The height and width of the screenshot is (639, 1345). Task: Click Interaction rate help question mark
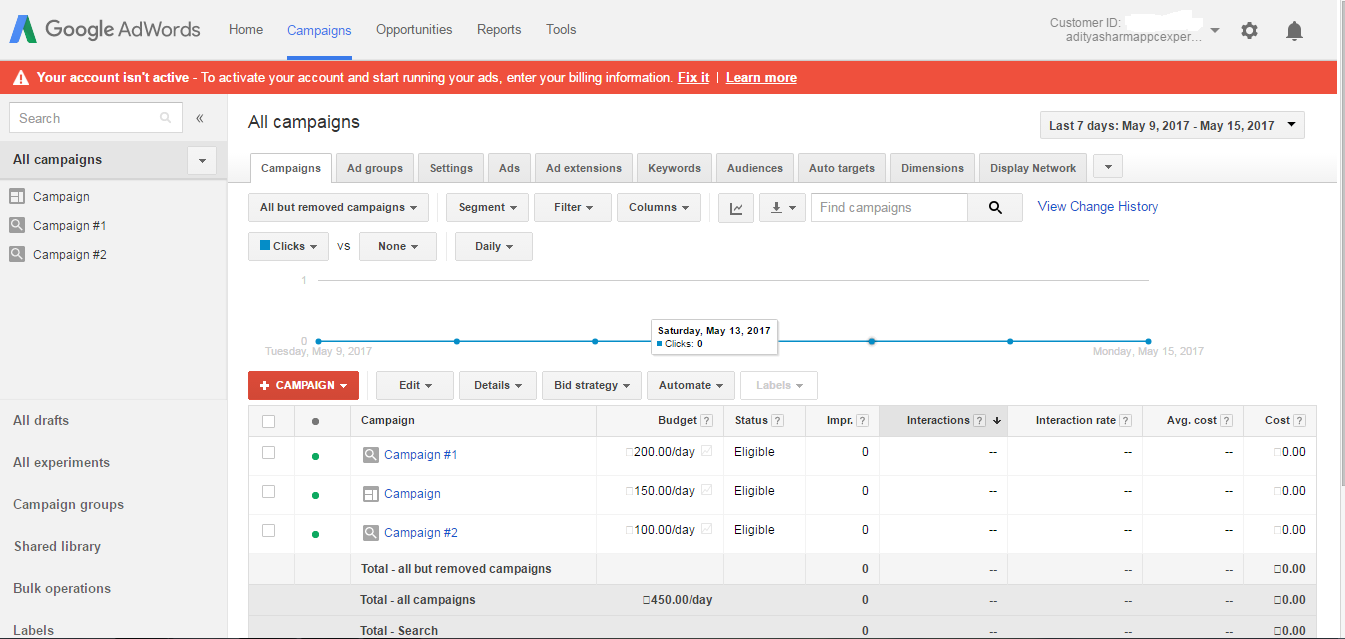coord(1126,421)
